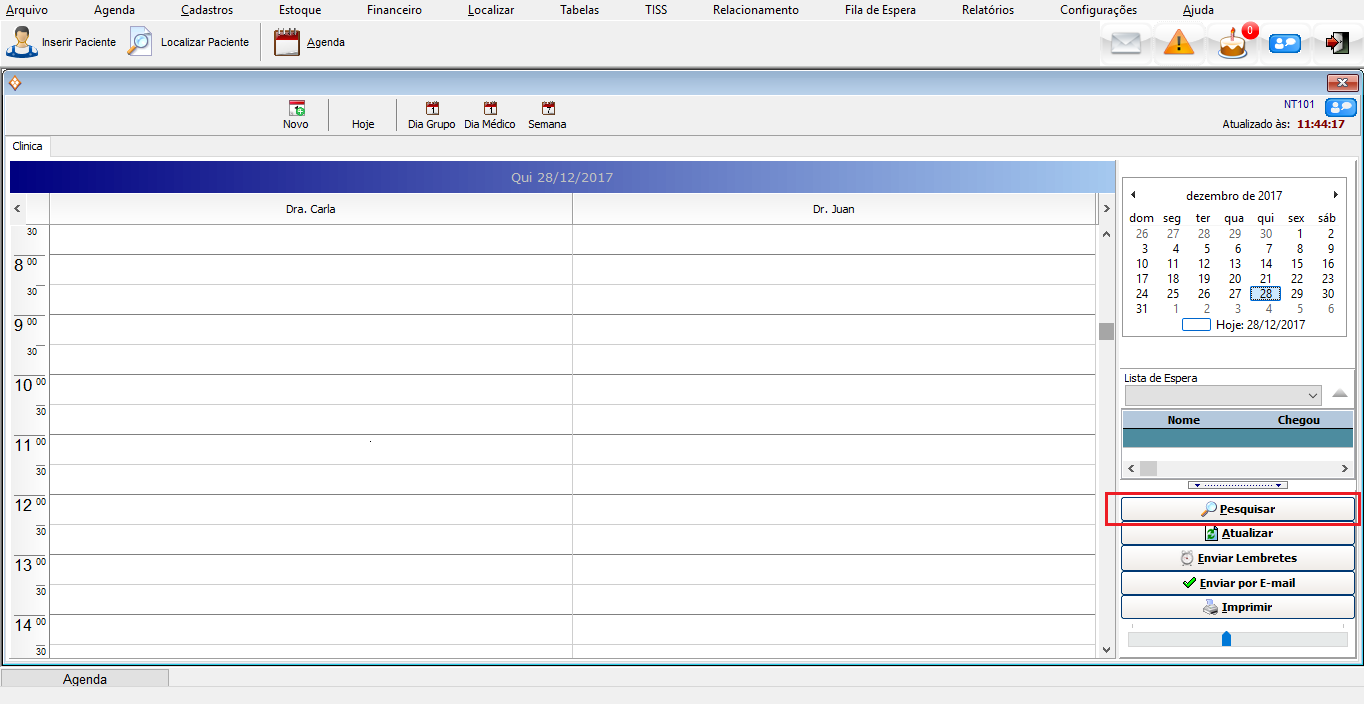
Task: Select December 15 in the calendar
Action: pyautogui.click(x=1297, y=264)
